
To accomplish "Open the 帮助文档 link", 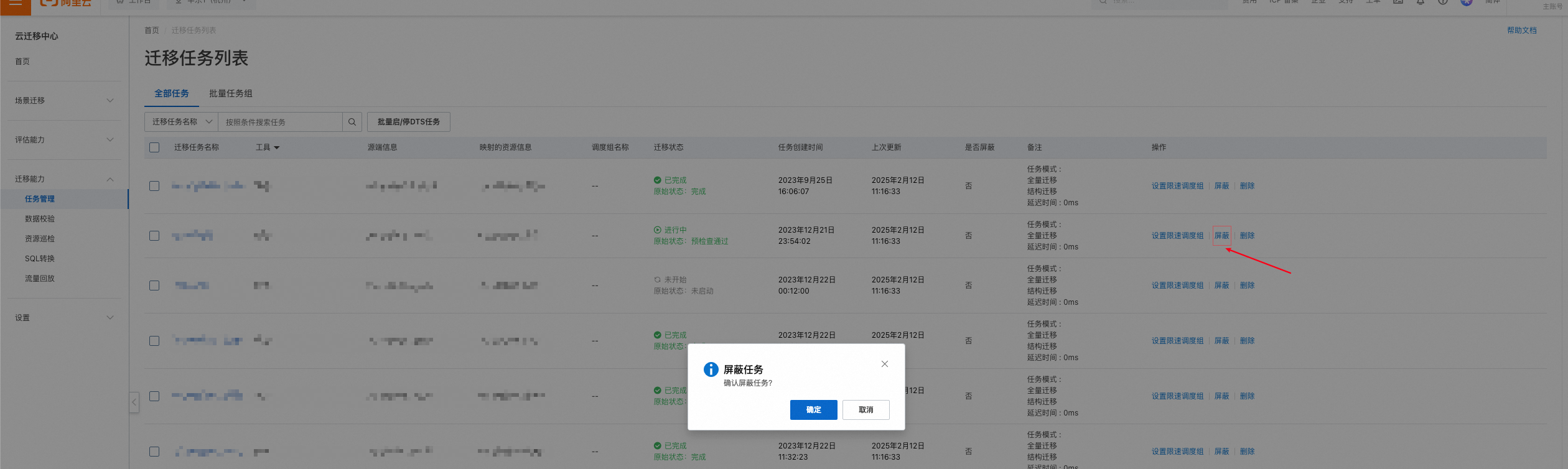I will coord(1521,30).
